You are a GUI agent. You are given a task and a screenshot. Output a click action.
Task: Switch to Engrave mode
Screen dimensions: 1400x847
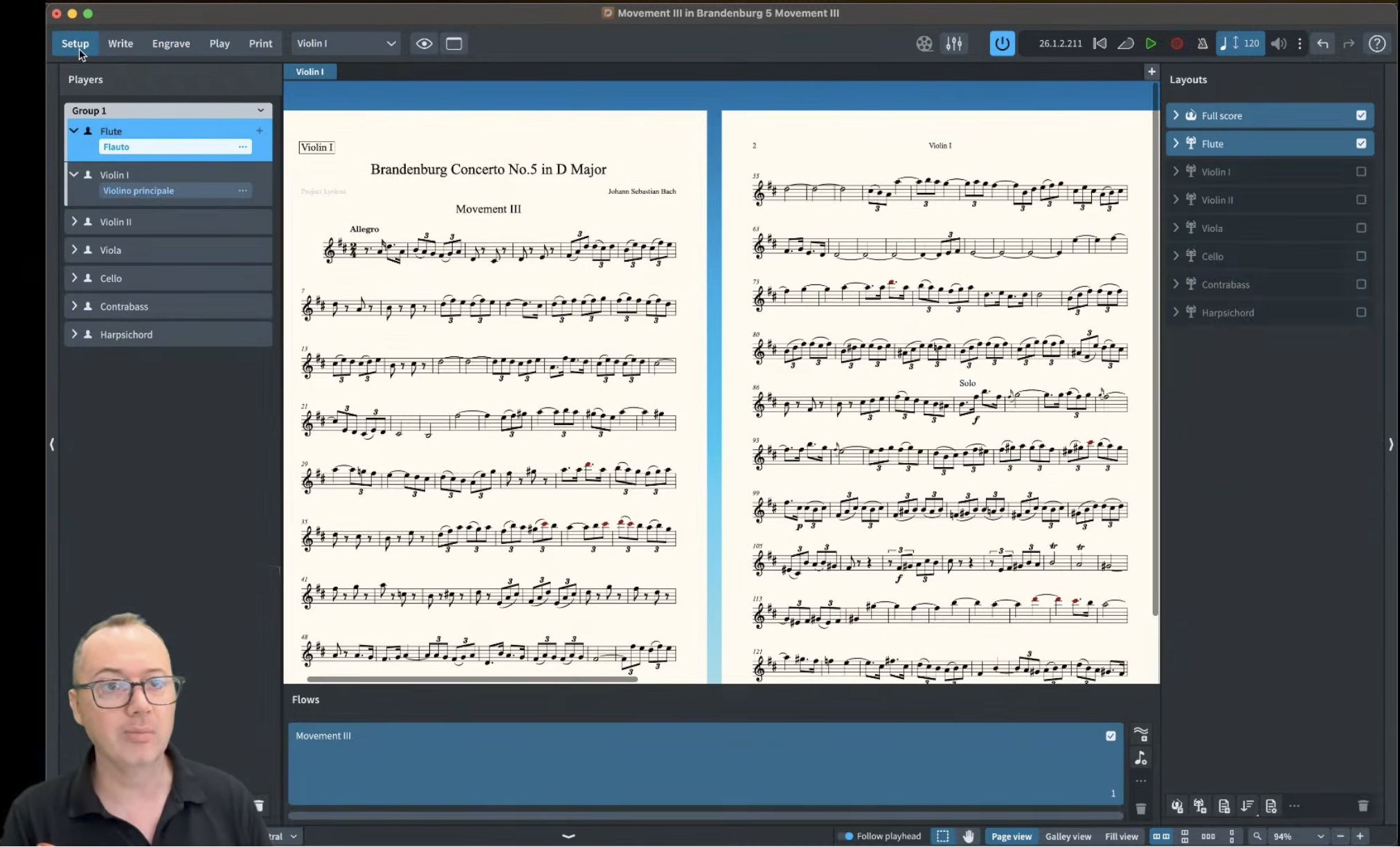click(171, 44)
